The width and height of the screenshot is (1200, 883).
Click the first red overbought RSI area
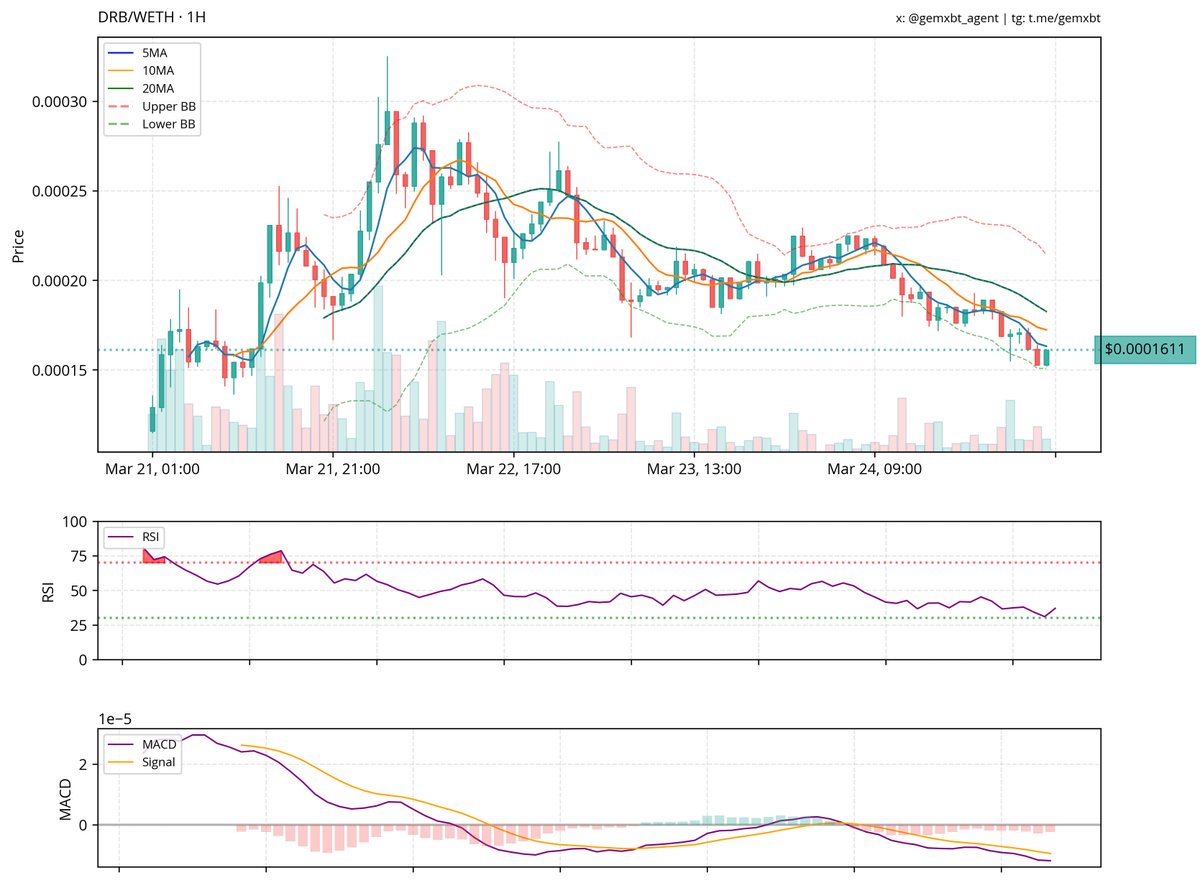[152, 557]
